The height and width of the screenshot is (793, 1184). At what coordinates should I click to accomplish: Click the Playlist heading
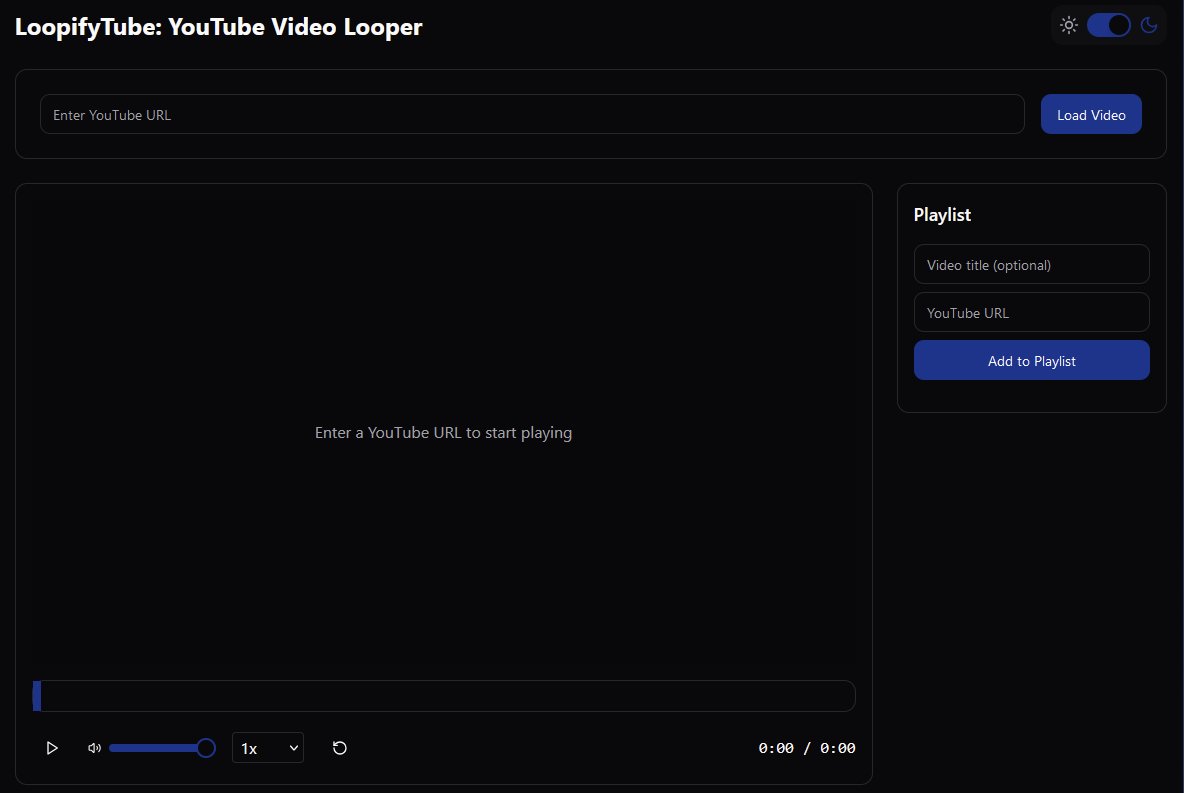(942, 214)
